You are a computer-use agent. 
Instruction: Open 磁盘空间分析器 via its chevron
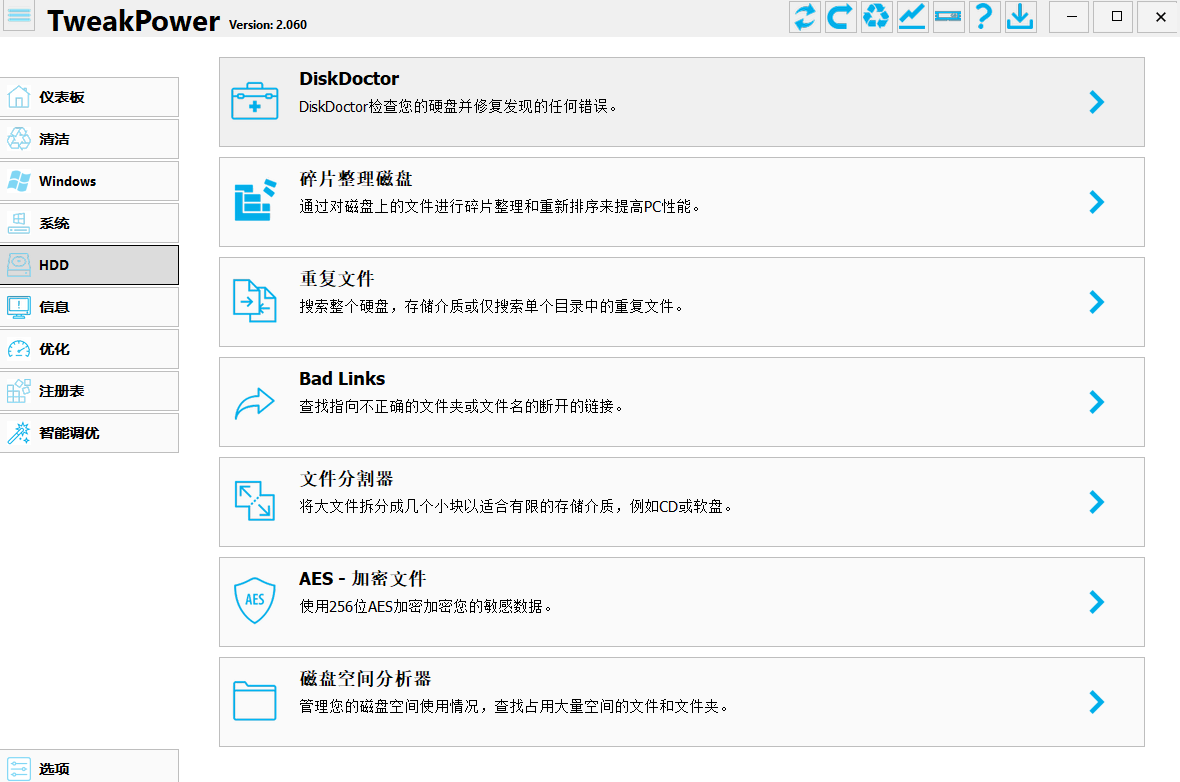[x=1097, y=702]
